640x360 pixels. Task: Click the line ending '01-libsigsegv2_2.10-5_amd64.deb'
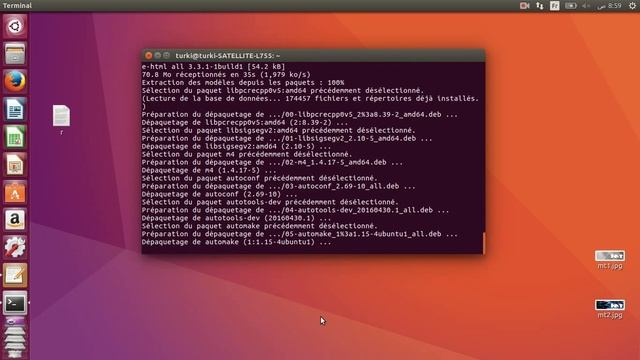click(287, 138)
